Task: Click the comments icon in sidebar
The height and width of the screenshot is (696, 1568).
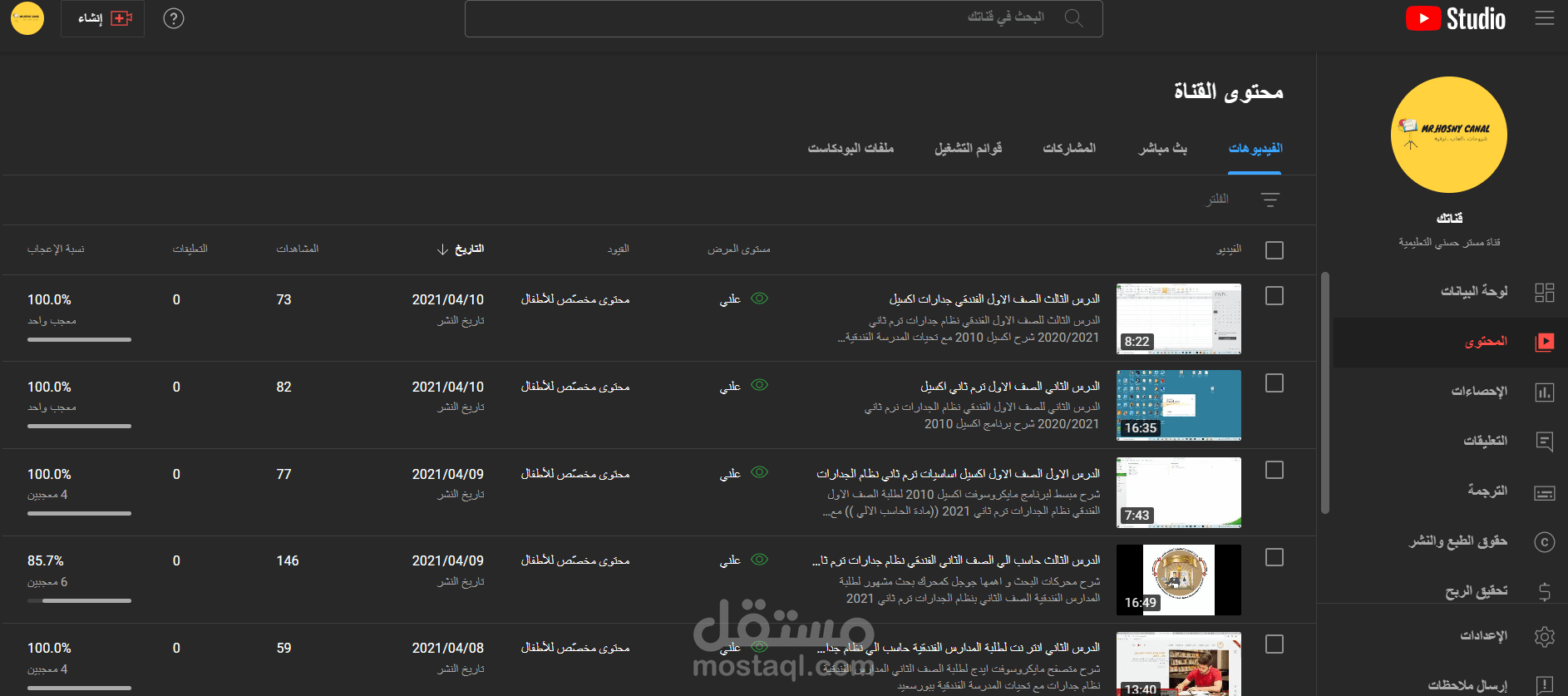Action: tap(1544, 442)
